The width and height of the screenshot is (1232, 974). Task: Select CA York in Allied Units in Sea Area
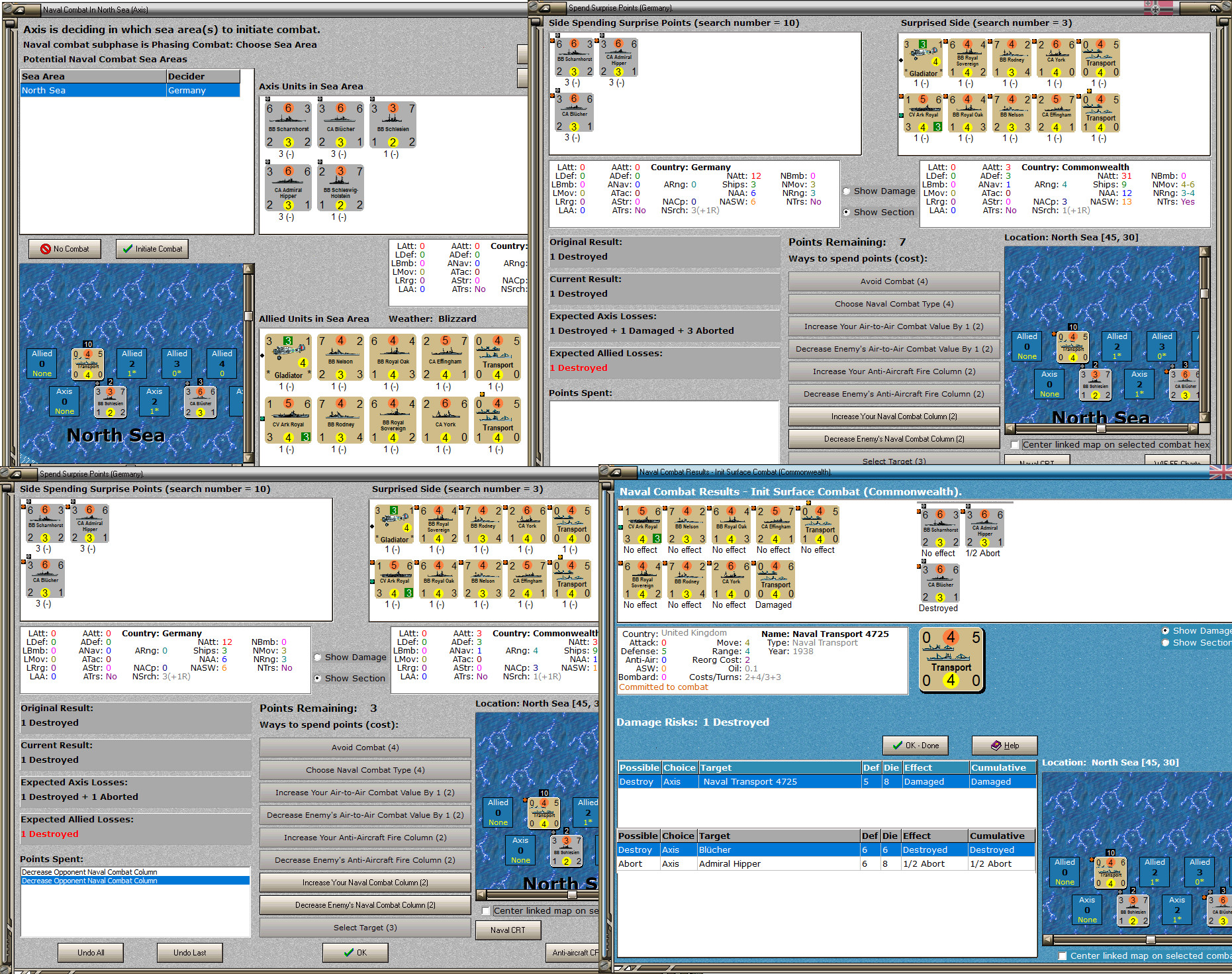(x=445, y=420)
